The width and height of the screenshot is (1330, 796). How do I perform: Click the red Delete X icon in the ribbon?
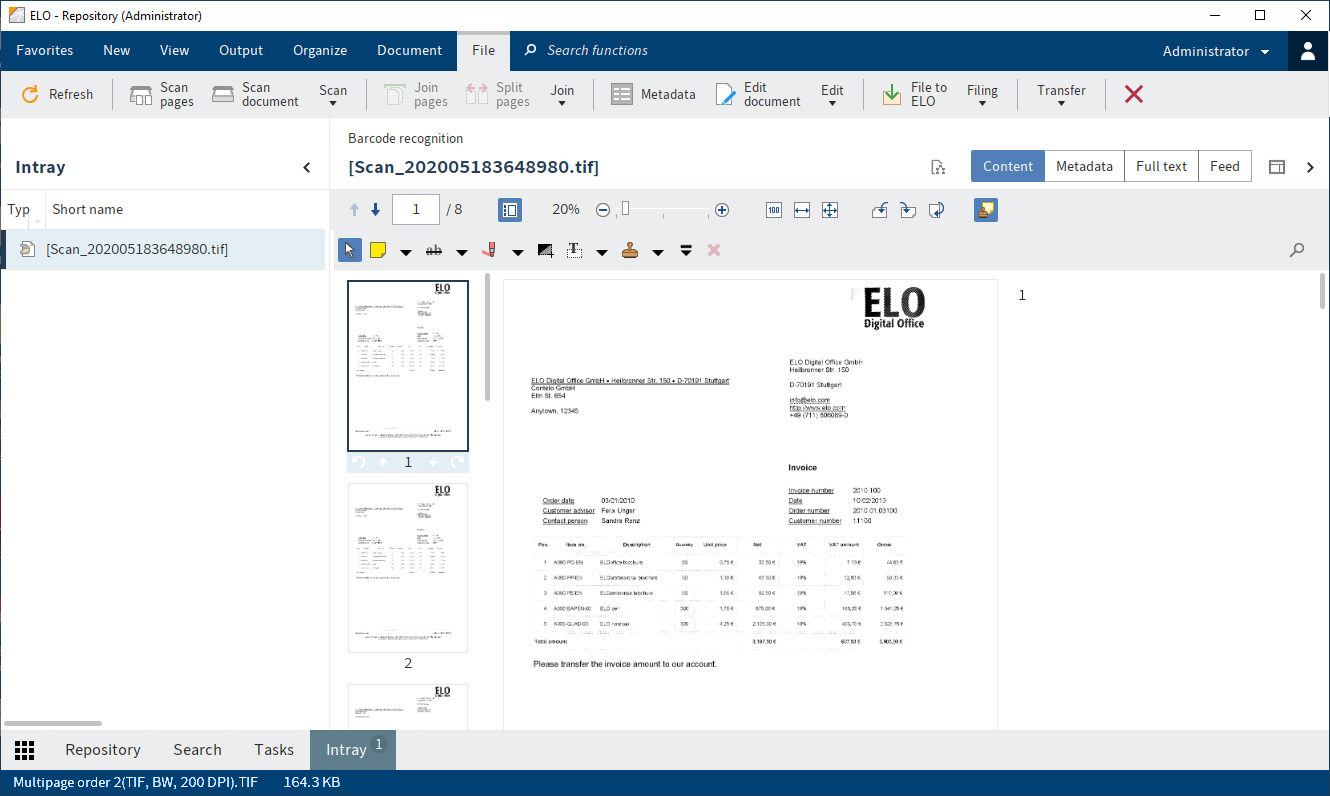[x=1134, y=94]
